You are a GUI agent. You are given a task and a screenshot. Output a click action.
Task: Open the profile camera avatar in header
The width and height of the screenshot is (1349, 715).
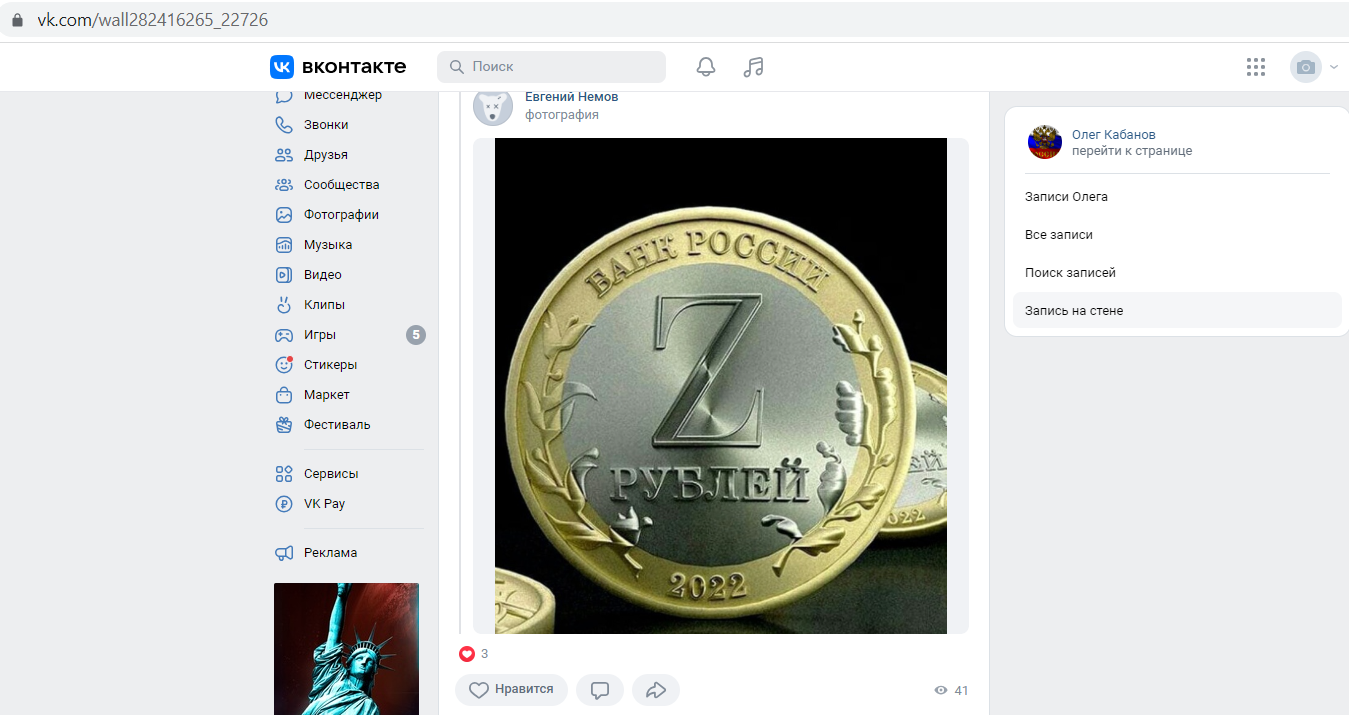point(1306,67)
